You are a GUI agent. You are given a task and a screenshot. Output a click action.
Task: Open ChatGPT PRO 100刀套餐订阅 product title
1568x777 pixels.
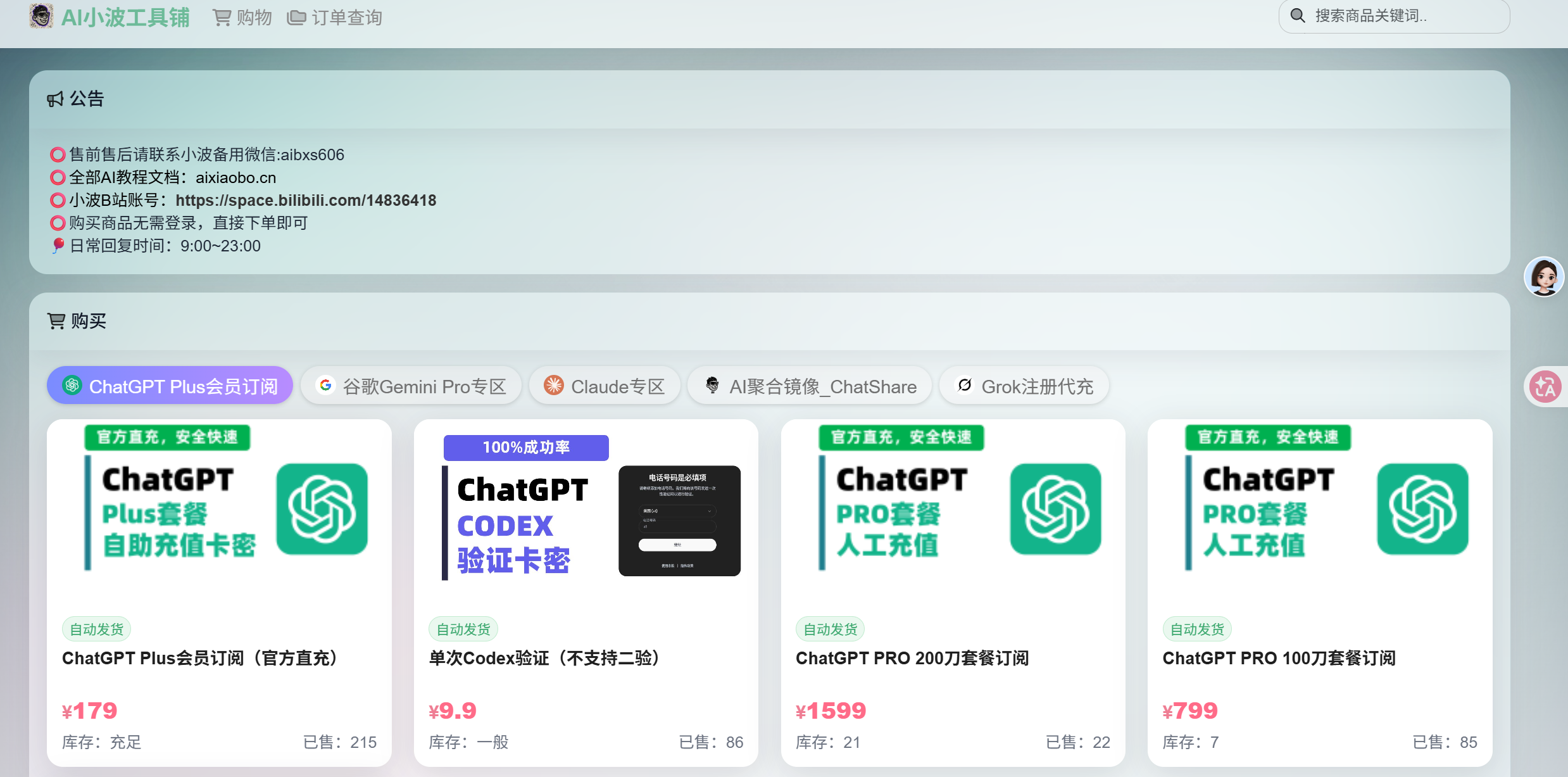[x=1279, y=658]
